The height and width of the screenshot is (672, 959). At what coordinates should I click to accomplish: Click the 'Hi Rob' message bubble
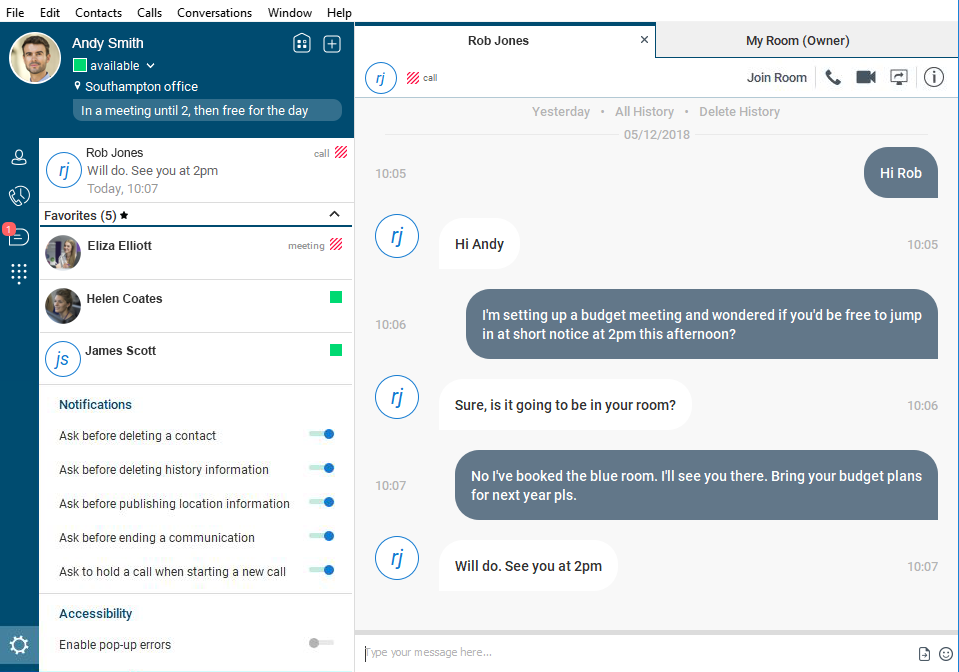pos(900,172)
